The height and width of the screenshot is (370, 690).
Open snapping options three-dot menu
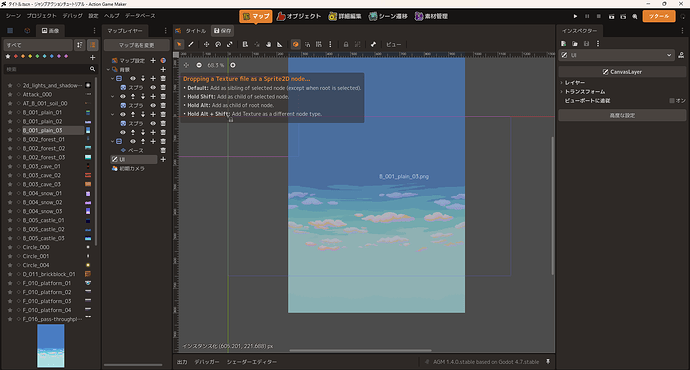click(x=330, y=44)
